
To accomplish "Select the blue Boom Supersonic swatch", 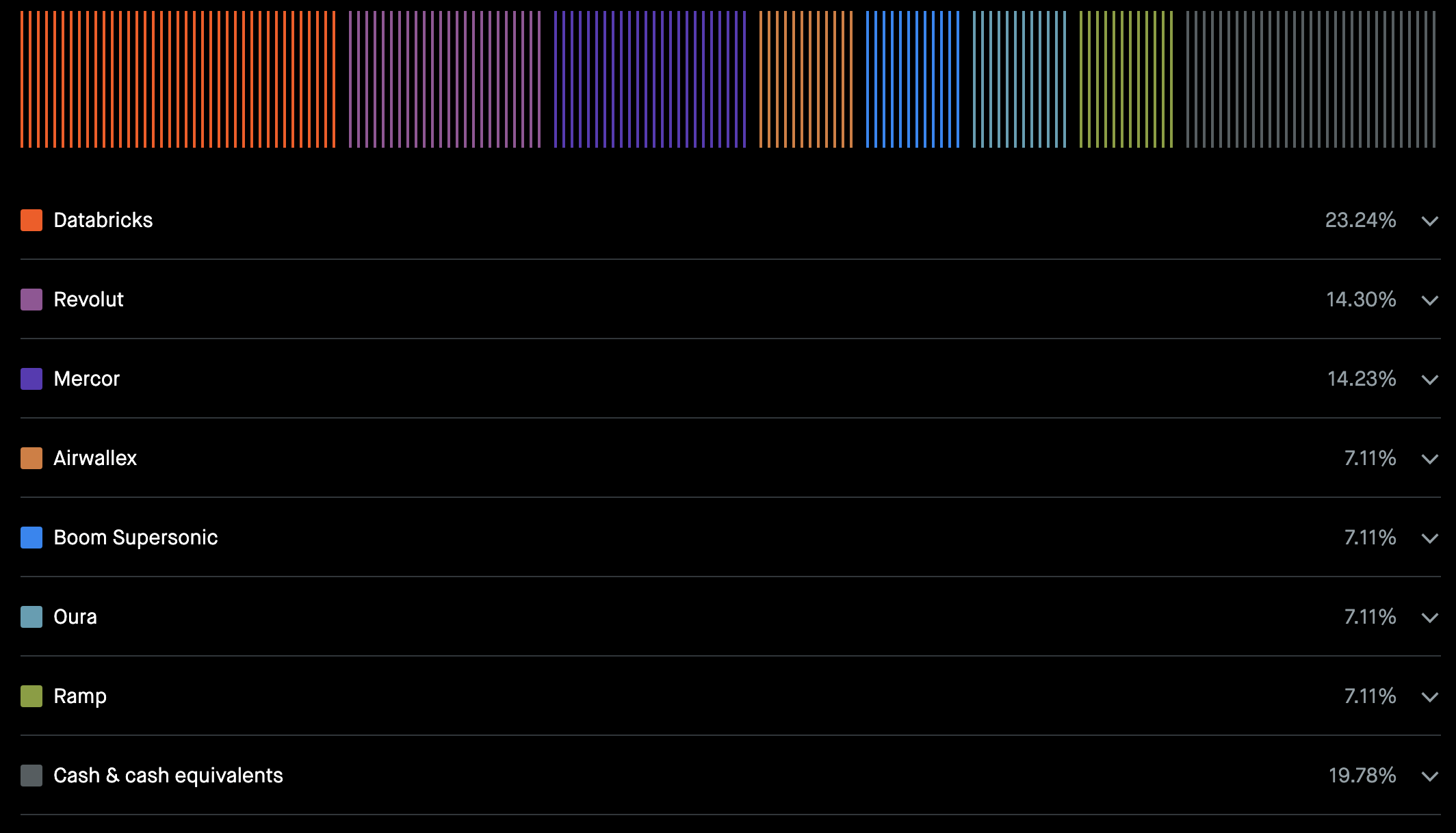I will pos(31,538).
